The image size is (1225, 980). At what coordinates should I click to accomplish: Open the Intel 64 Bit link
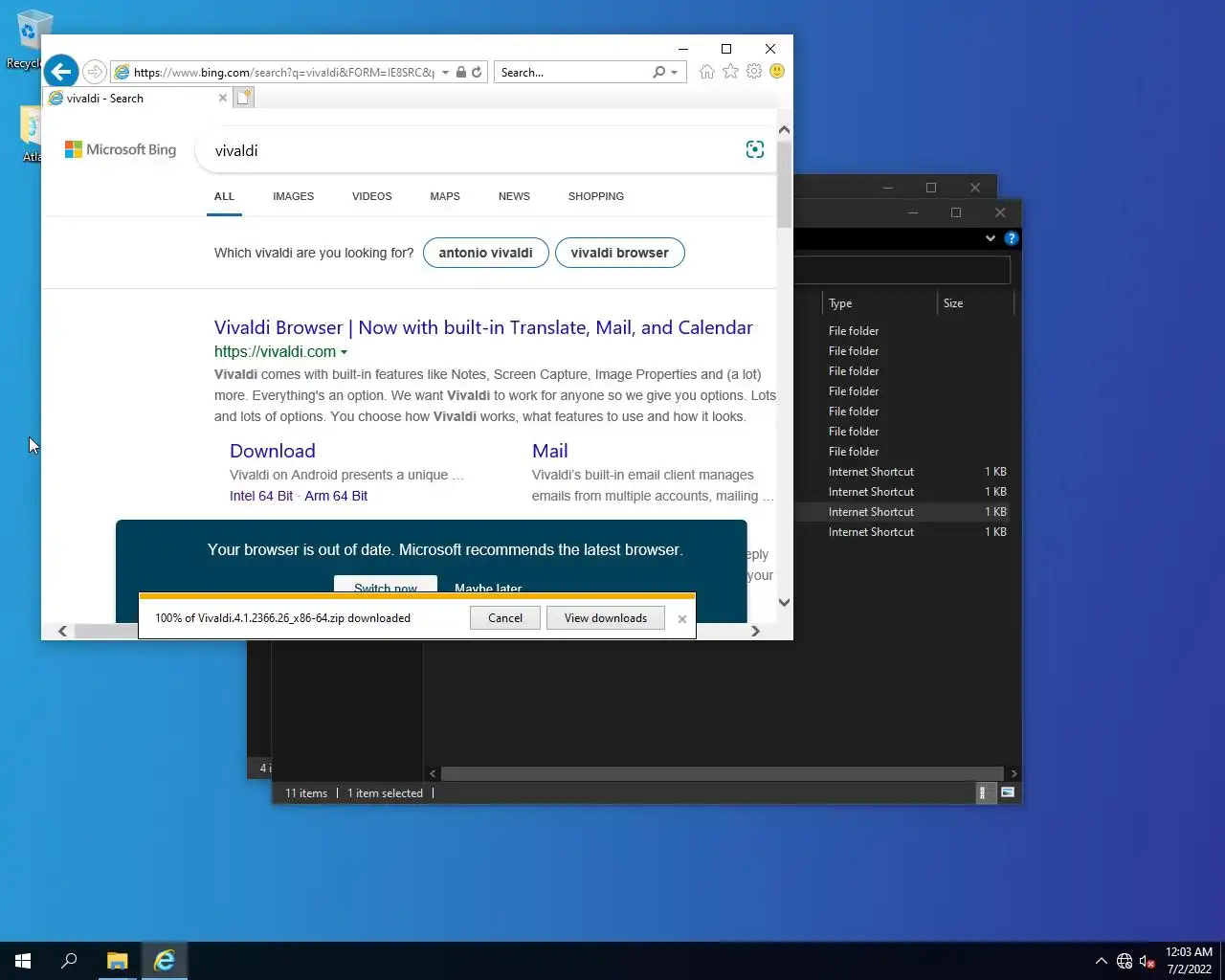(x=261, y=496)
